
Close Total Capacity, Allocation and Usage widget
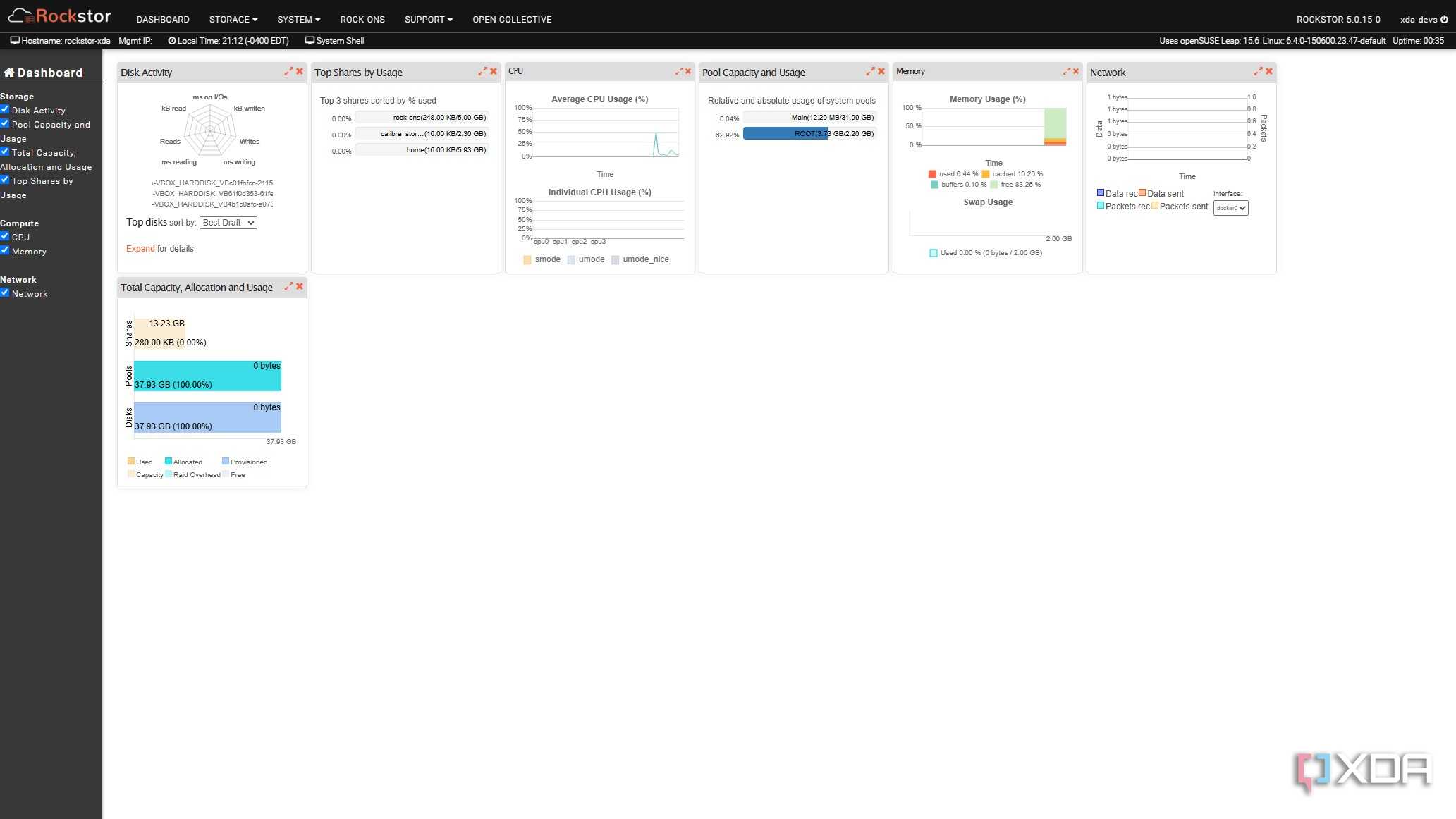point(300,286)
